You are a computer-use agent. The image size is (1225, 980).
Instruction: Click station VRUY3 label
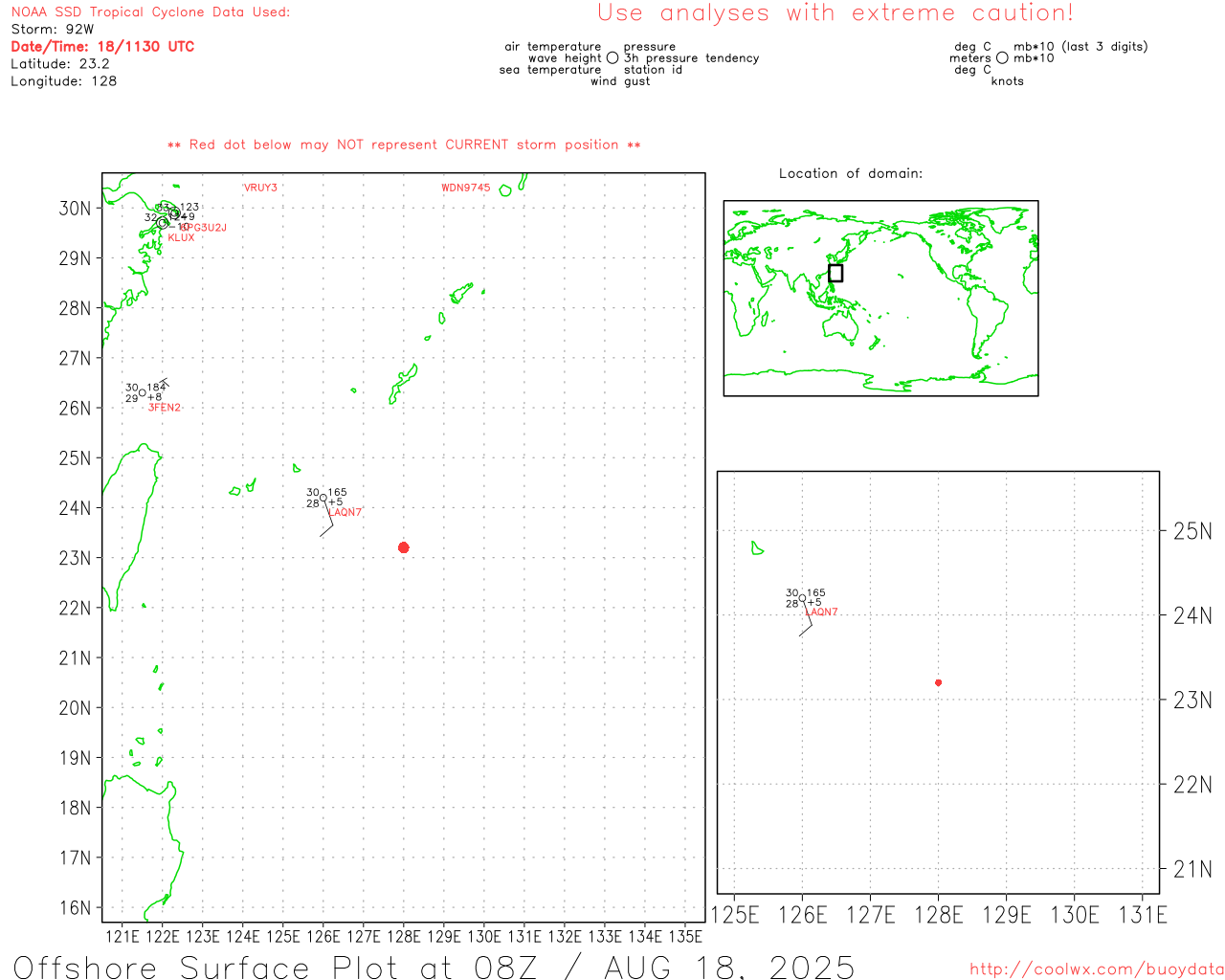pos(260,188)
